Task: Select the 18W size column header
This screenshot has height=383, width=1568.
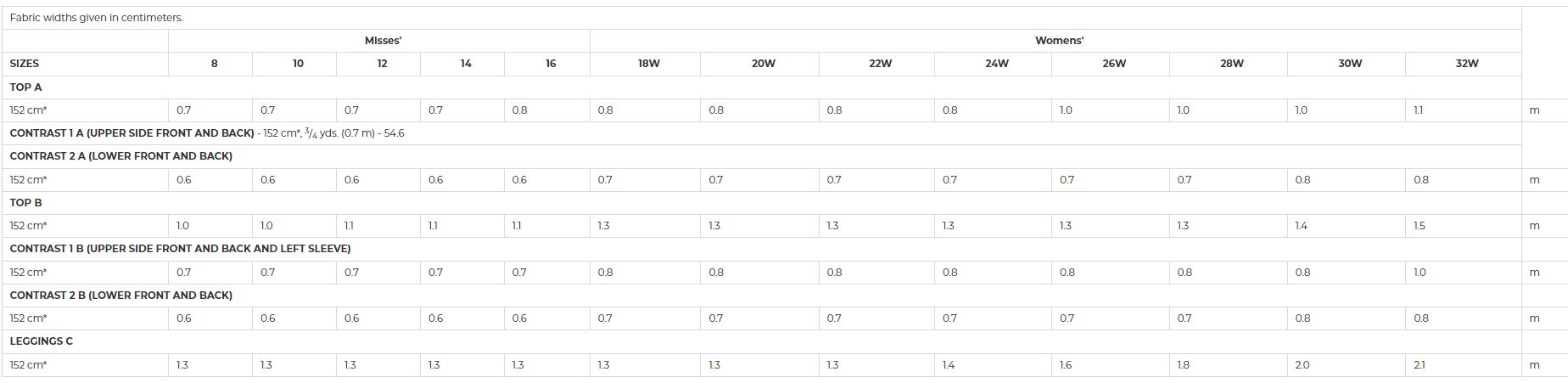Action: click(x=649, y=64)
